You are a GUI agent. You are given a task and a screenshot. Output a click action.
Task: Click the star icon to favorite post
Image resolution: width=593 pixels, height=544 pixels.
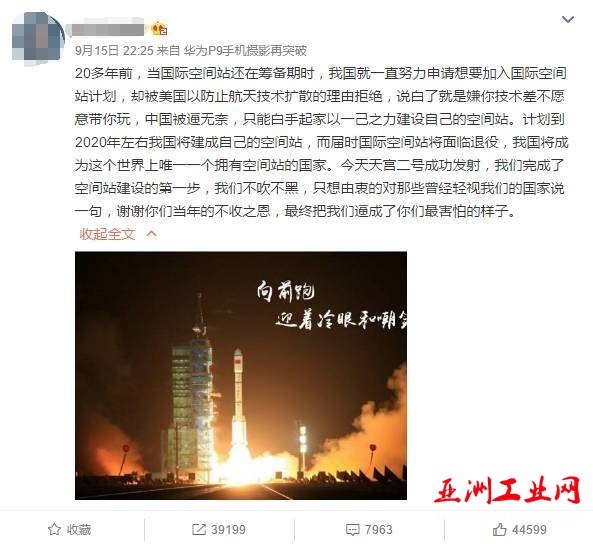point(54,529)
